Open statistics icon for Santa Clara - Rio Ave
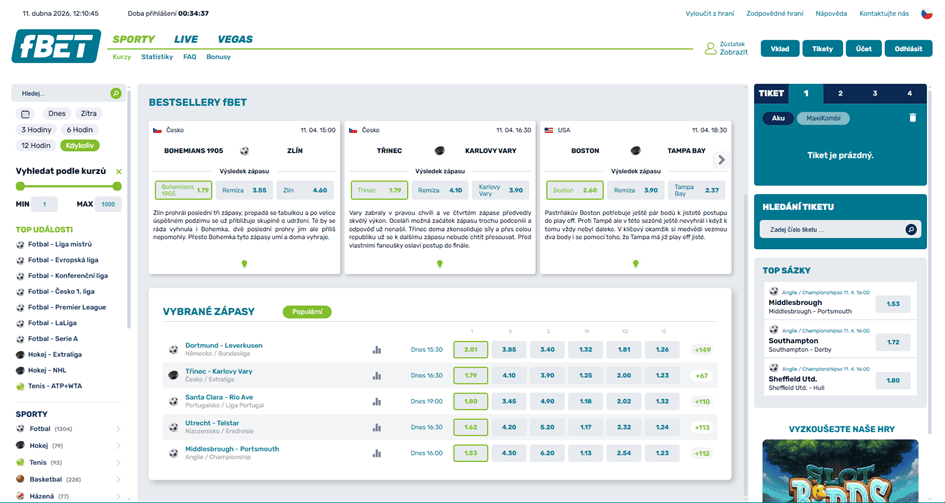 pos(377,401)
